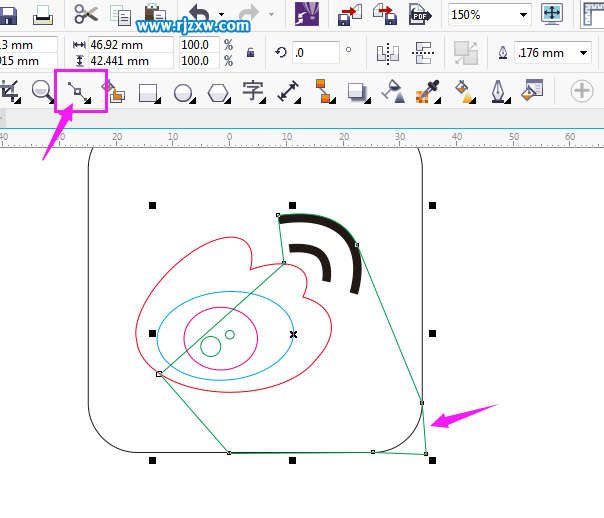Click the Print button
Screen dimensions: 604x518
coord(42,14)
